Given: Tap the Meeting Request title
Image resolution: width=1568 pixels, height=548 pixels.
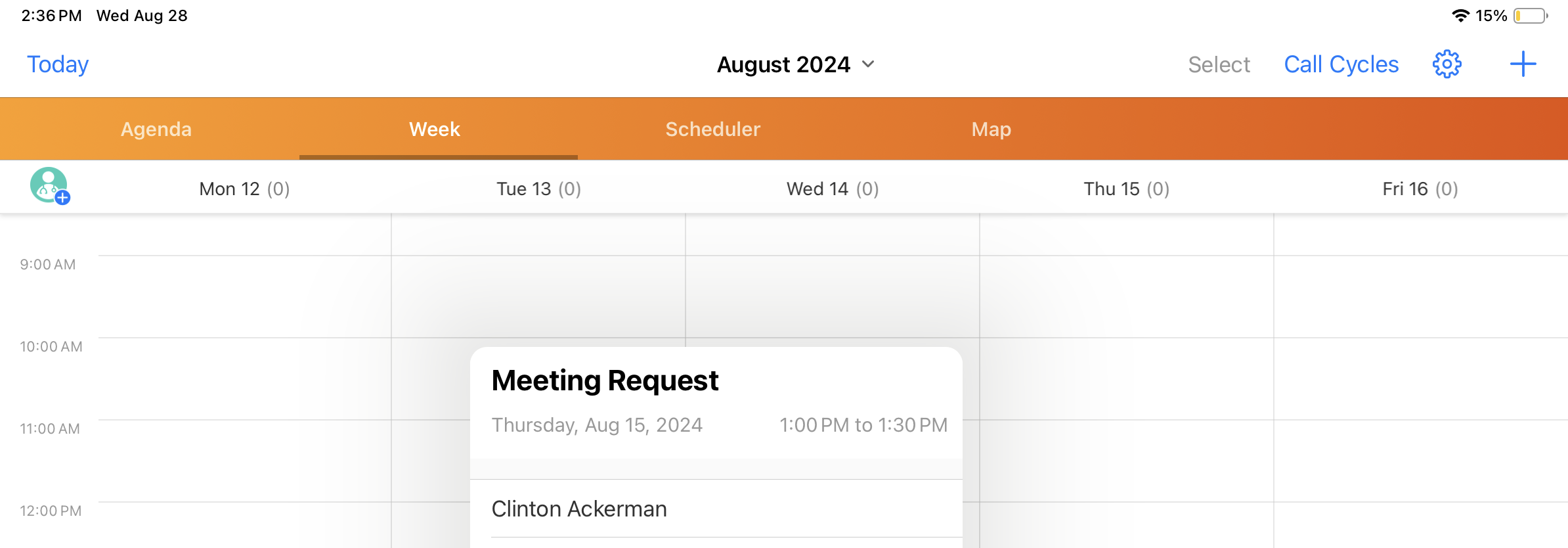Looking at the screenshot, I should 605,380.
